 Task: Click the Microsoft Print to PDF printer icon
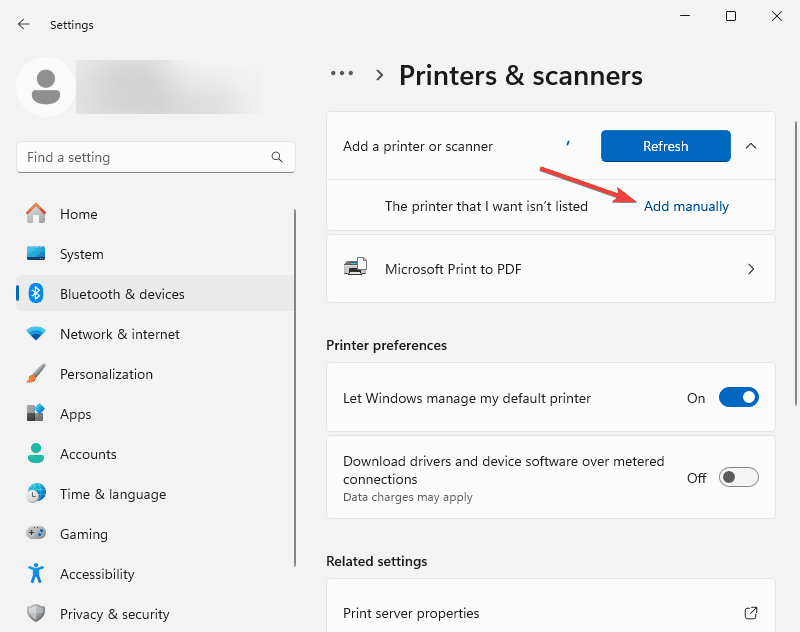point(356,267)
